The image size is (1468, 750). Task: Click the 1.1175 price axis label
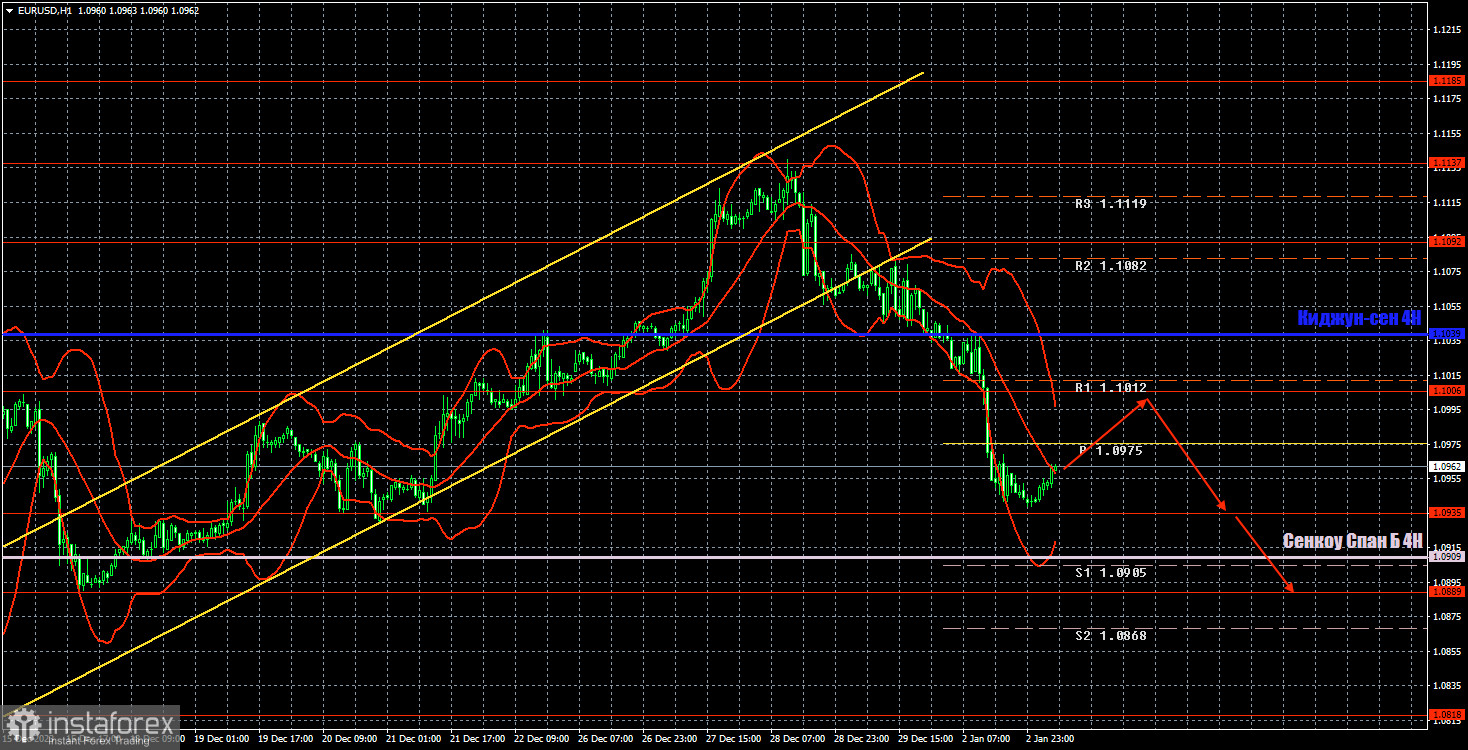point(1447,99)
